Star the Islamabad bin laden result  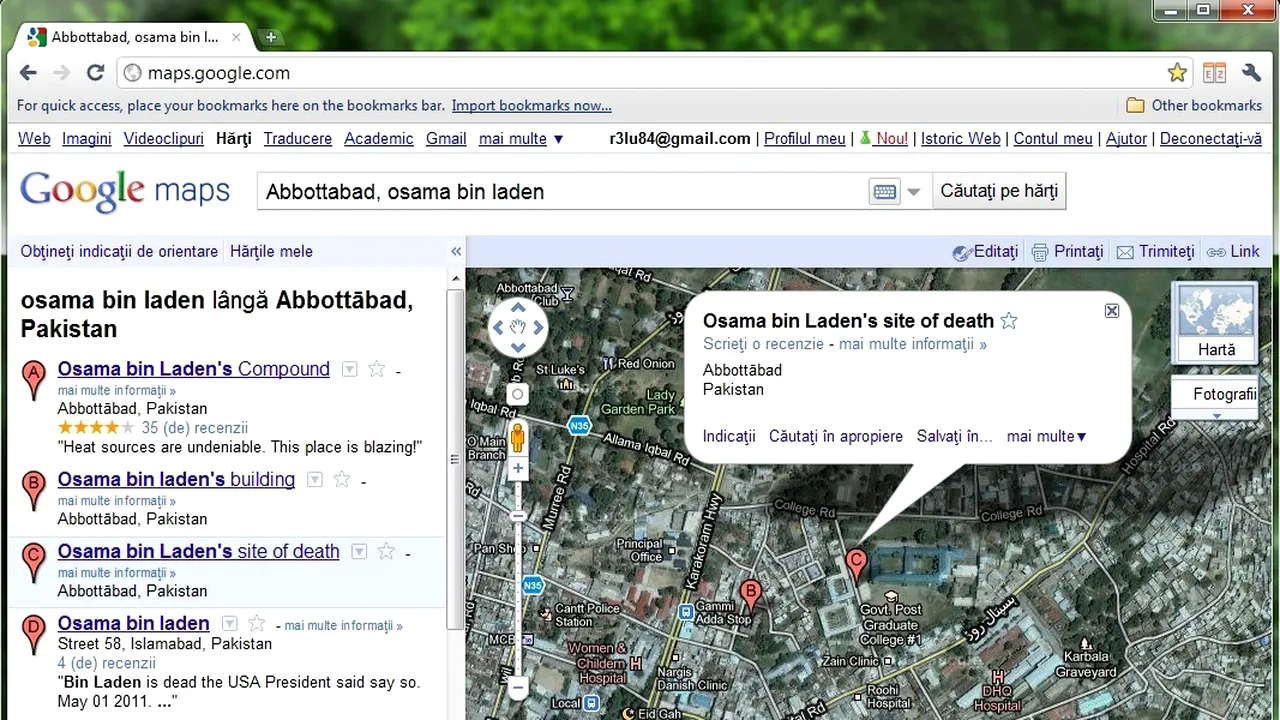pyautogui.click(x=257, y=623)
